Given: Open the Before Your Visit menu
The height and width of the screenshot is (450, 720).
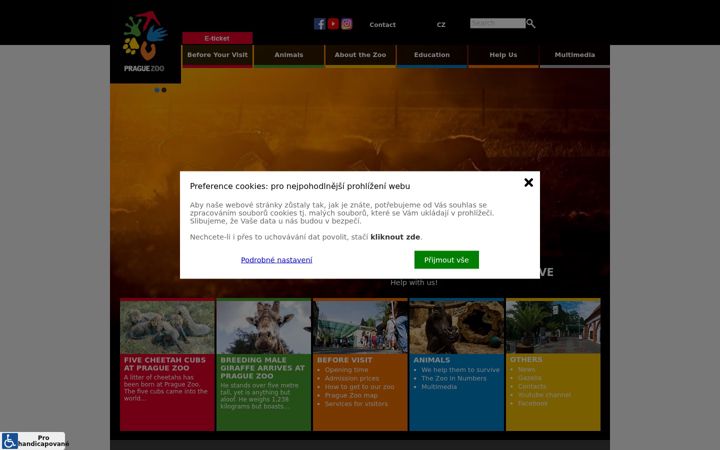Looking at the screenshot, I should (x=217, y=55).
